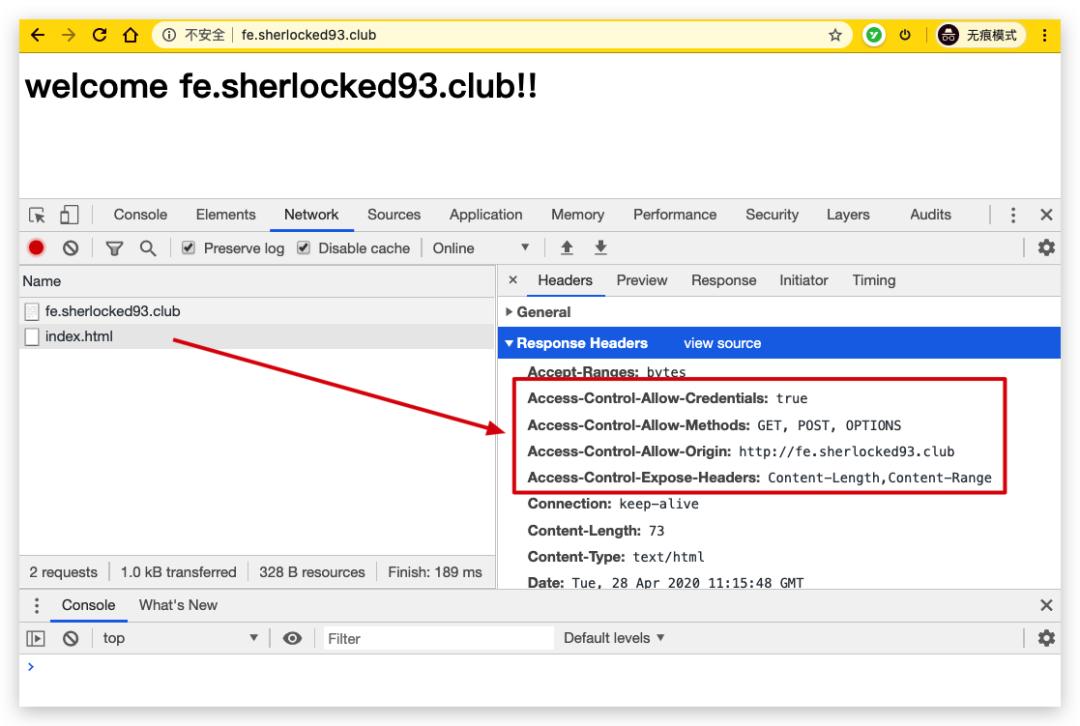Open What's New drawer tab

coord(178,605)
